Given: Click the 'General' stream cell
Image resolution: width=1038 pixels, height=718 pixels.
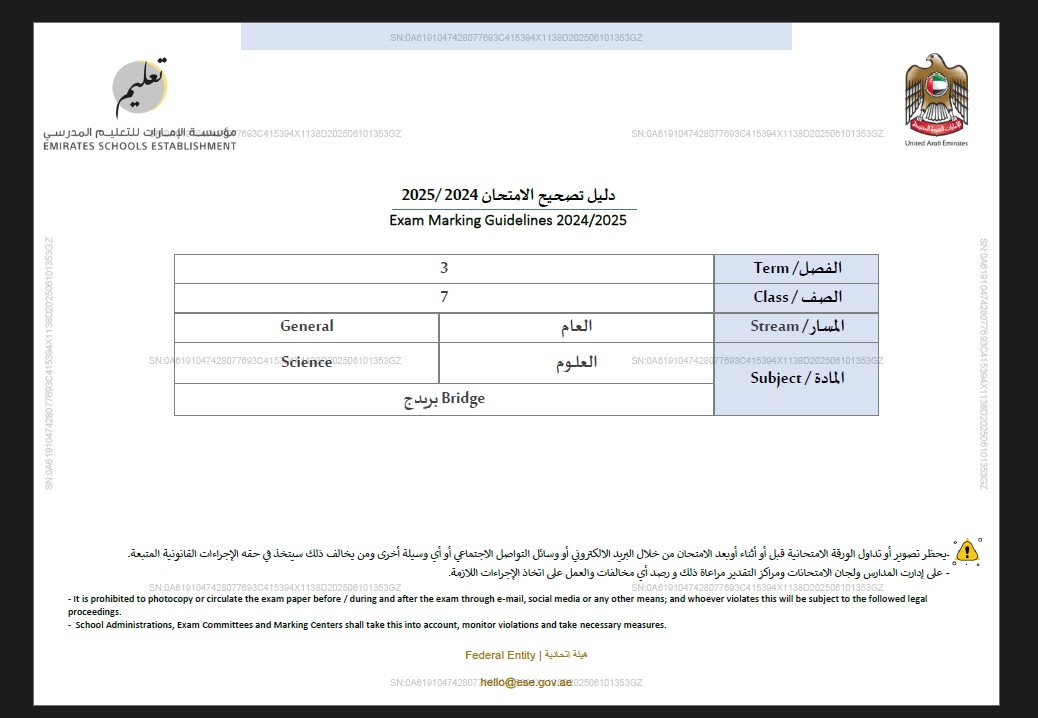Looking at the screenshot, I should (307, 327).
